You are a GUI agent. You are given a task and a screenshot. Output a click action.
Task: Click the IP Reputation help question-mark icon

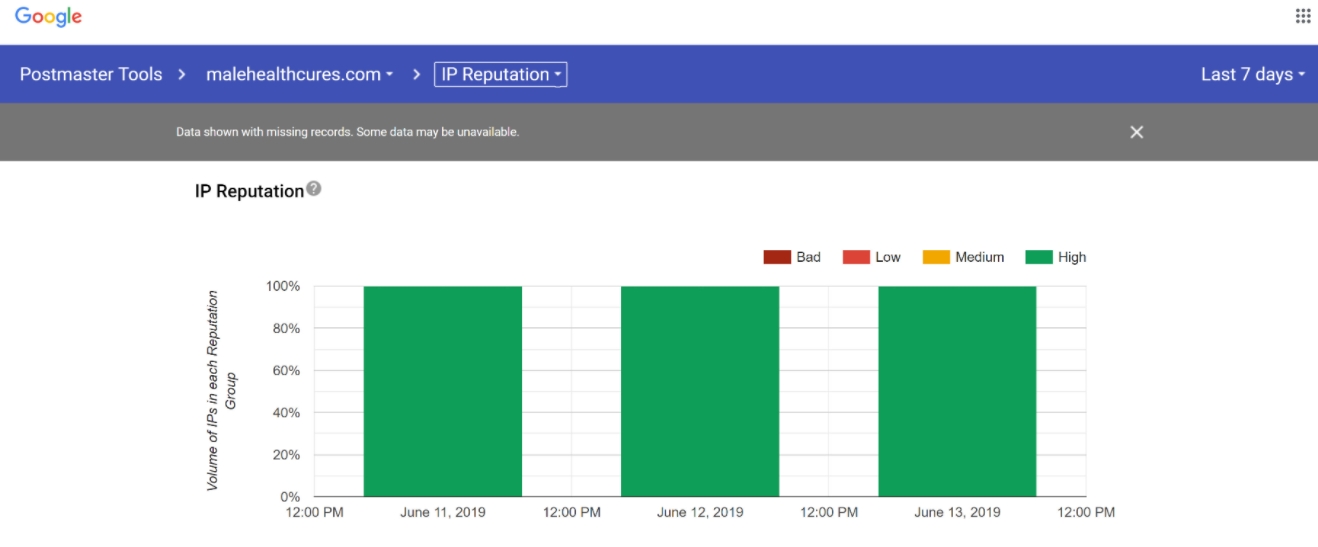pyautogui.click(x=314, y=188)
